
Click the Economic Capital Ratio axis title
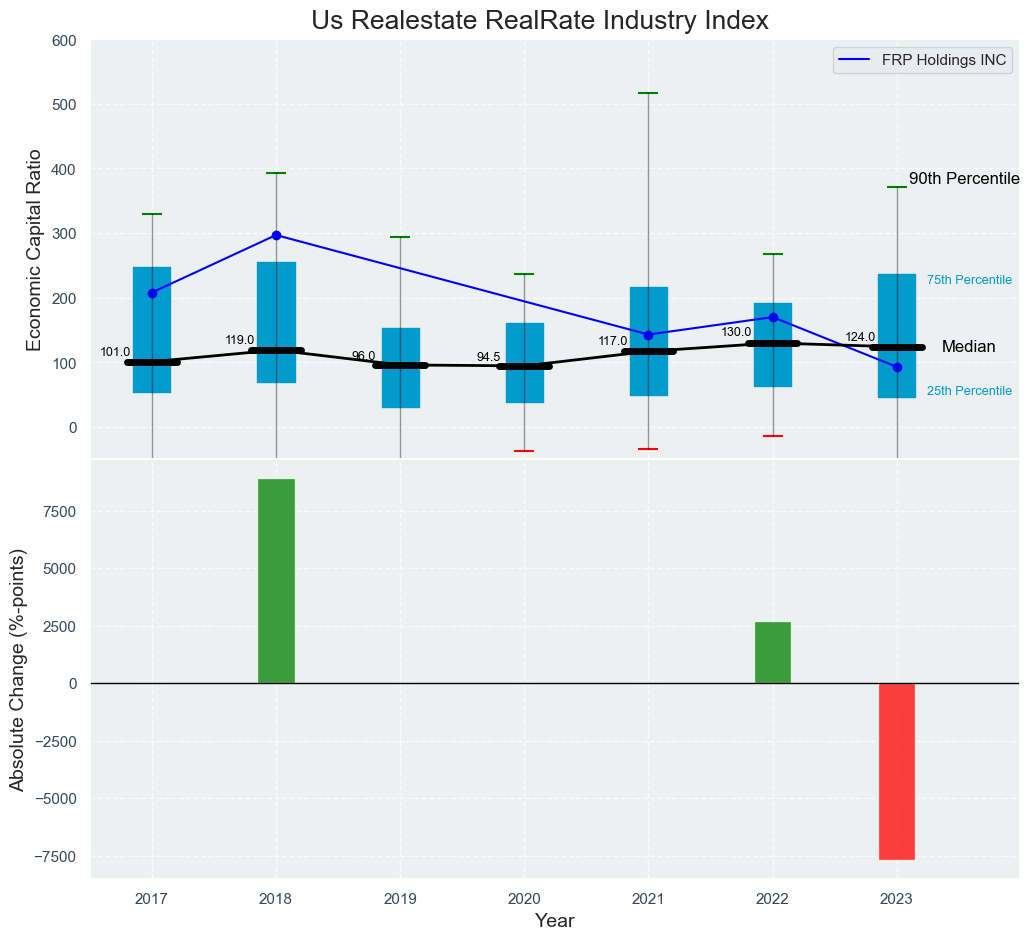(33, 249)
